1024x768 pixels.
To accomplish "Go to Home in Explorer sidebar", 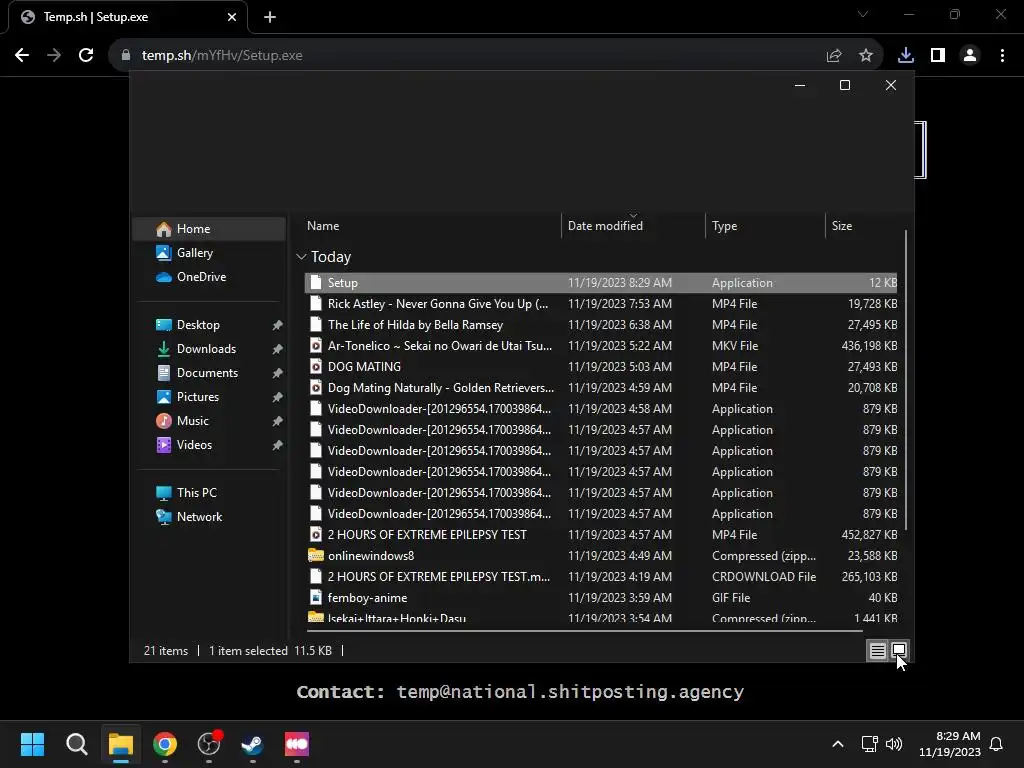I will click(x=210, y=229).
